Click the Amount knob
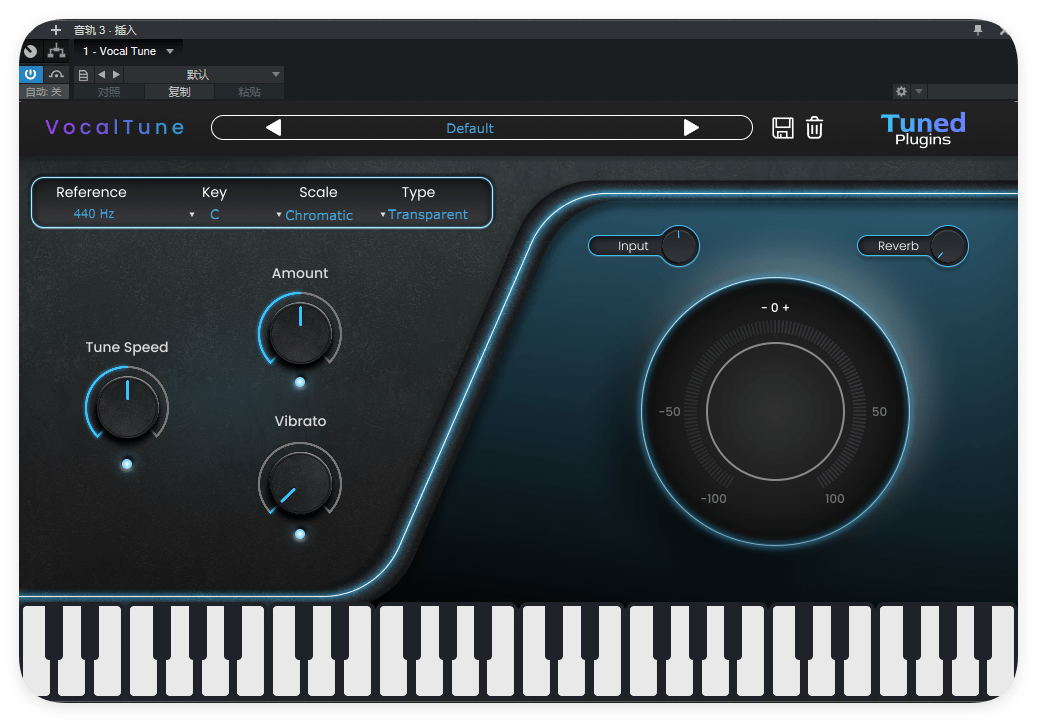 tap(300, 333)
